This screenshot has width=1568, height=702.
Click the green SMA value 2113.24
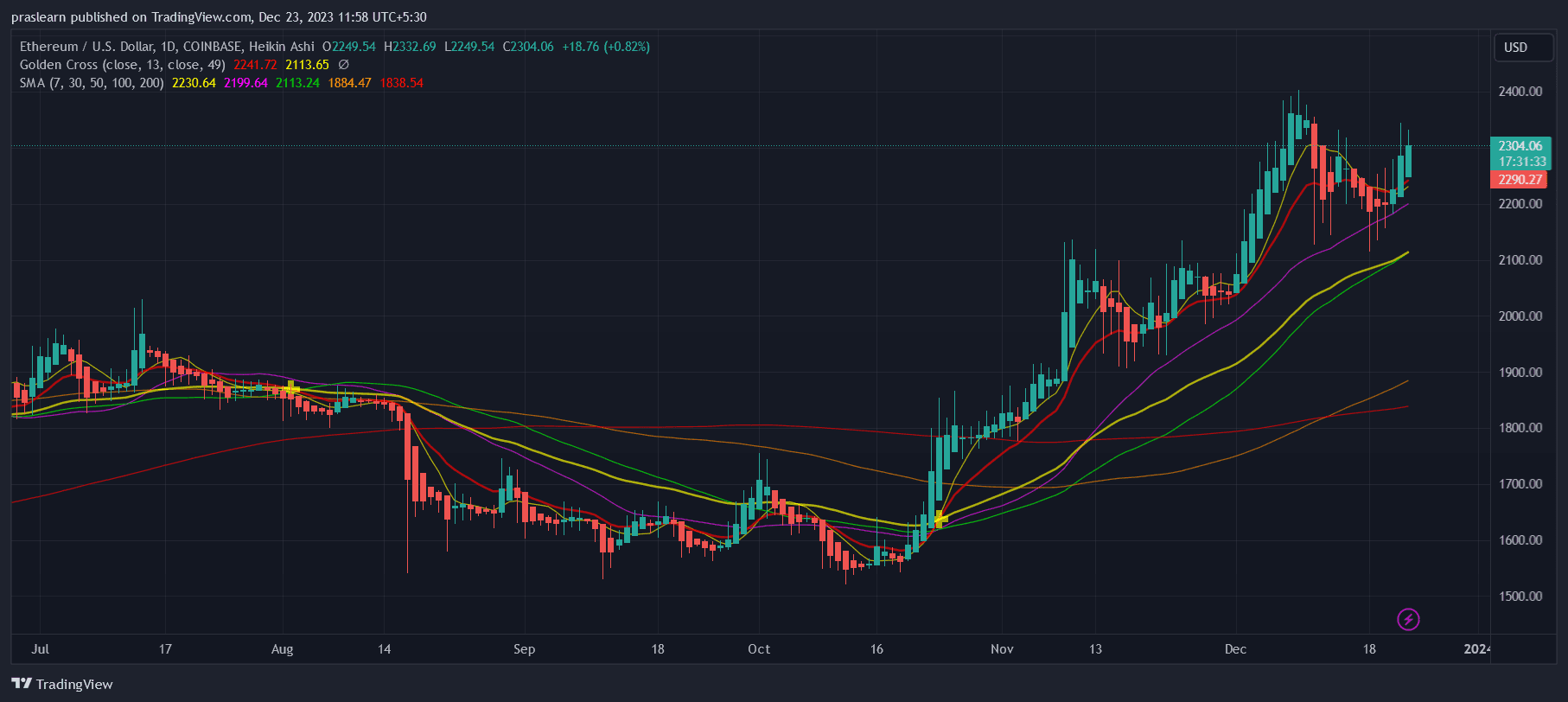point(297,83)
